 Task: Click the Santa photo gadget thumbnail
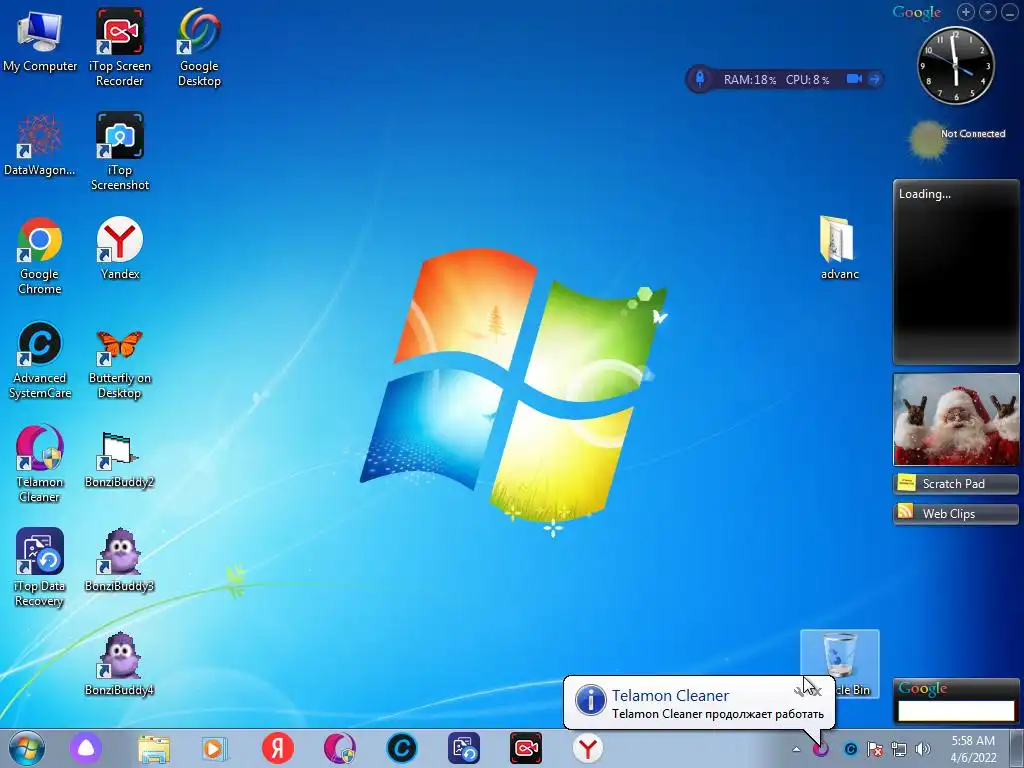point(956,419)
